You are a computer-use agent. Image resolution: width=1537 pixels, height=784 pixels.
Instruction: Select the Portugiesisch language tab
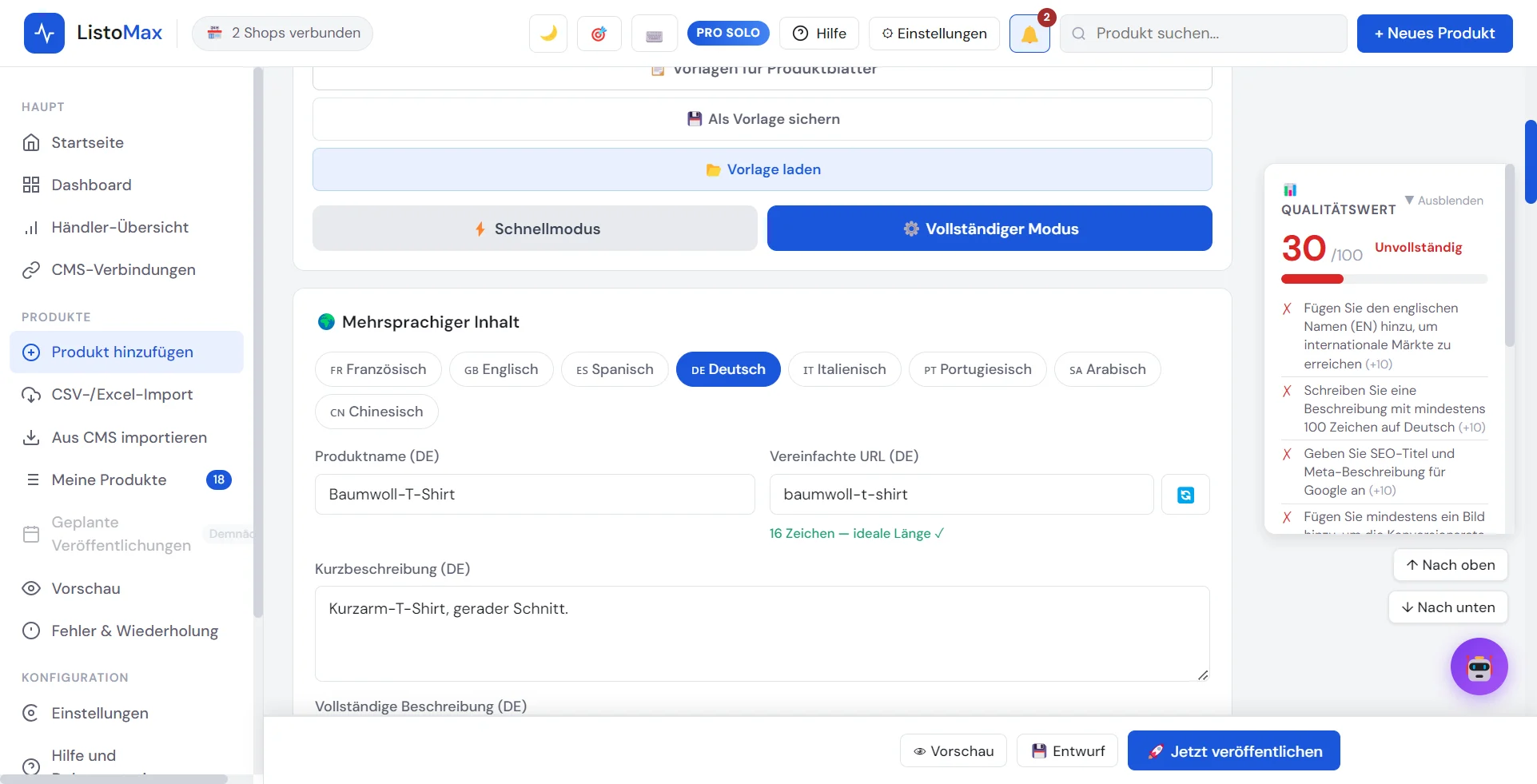point(978,369)
